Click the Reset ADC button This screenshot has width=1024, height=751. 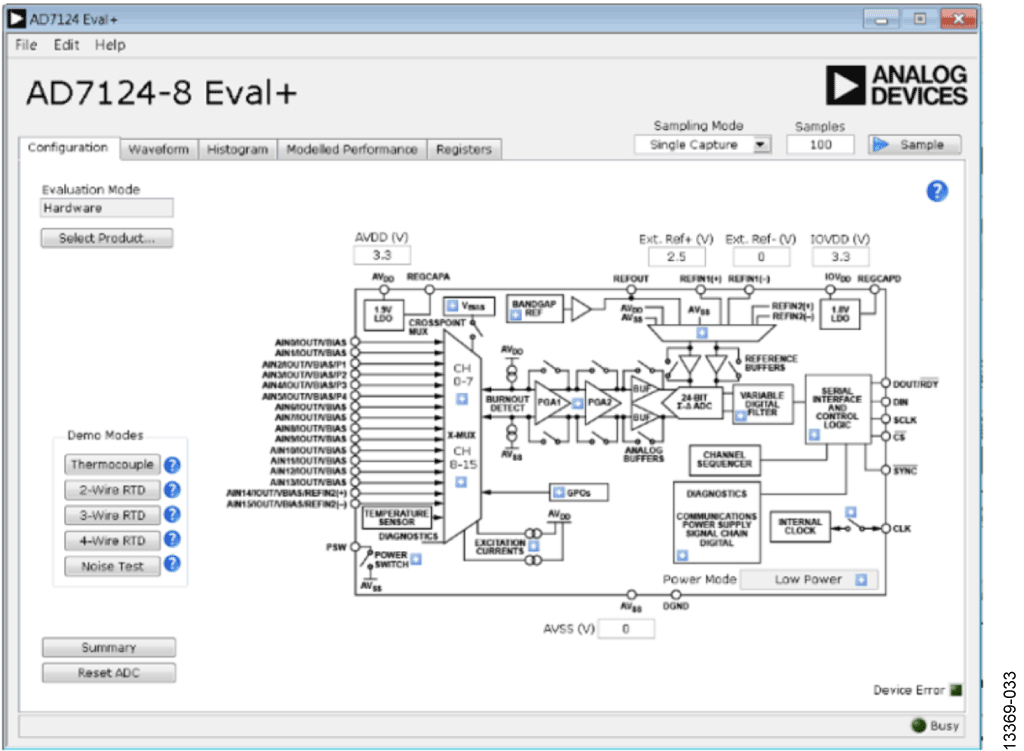pyautogui.click(x=109, y=673)
